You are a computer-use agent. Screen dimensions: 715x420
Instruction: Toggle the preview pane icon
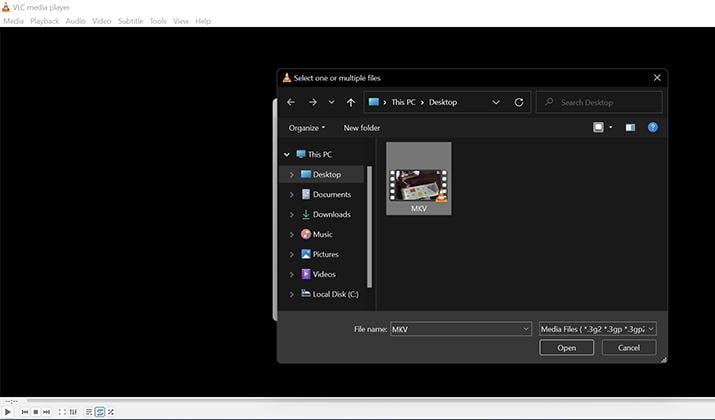click(630, 128)
